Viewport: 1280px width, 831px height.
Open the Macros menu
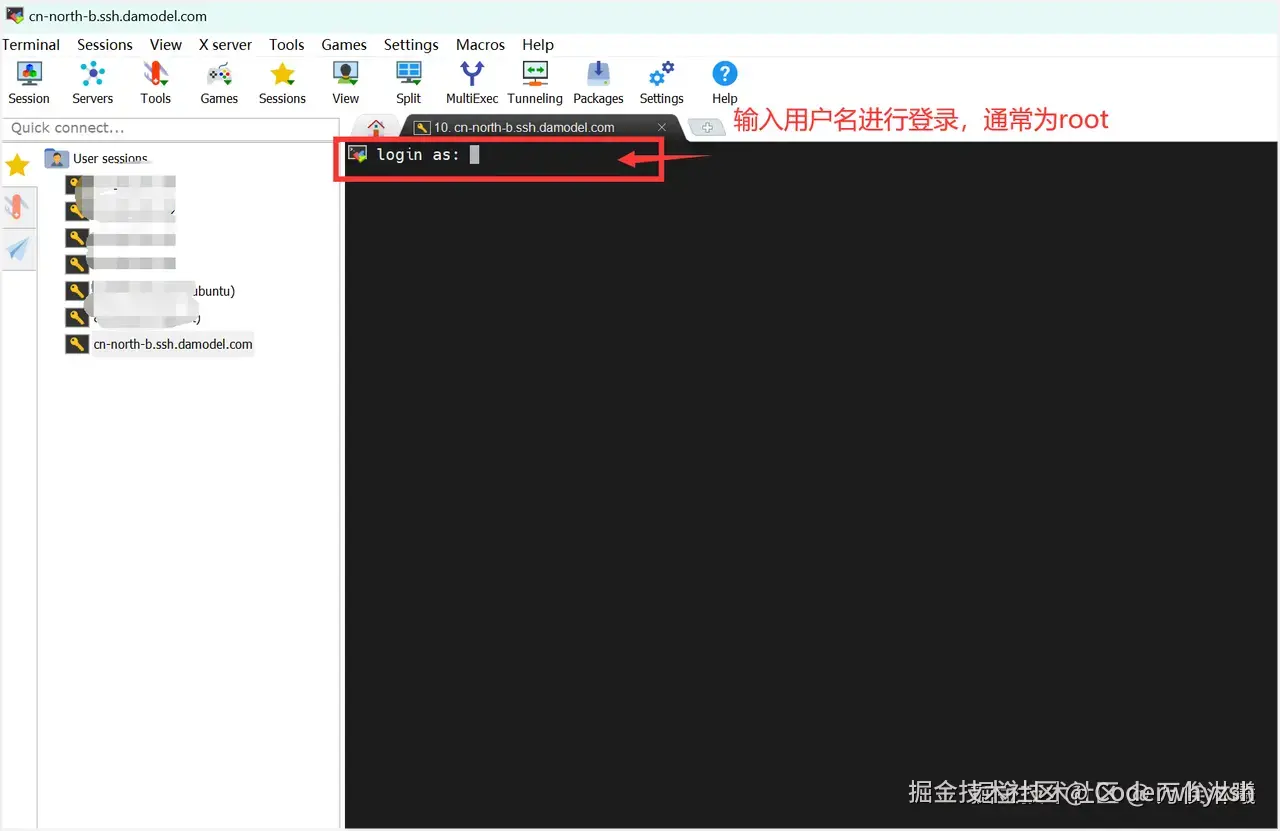click(x=480, y=45)
